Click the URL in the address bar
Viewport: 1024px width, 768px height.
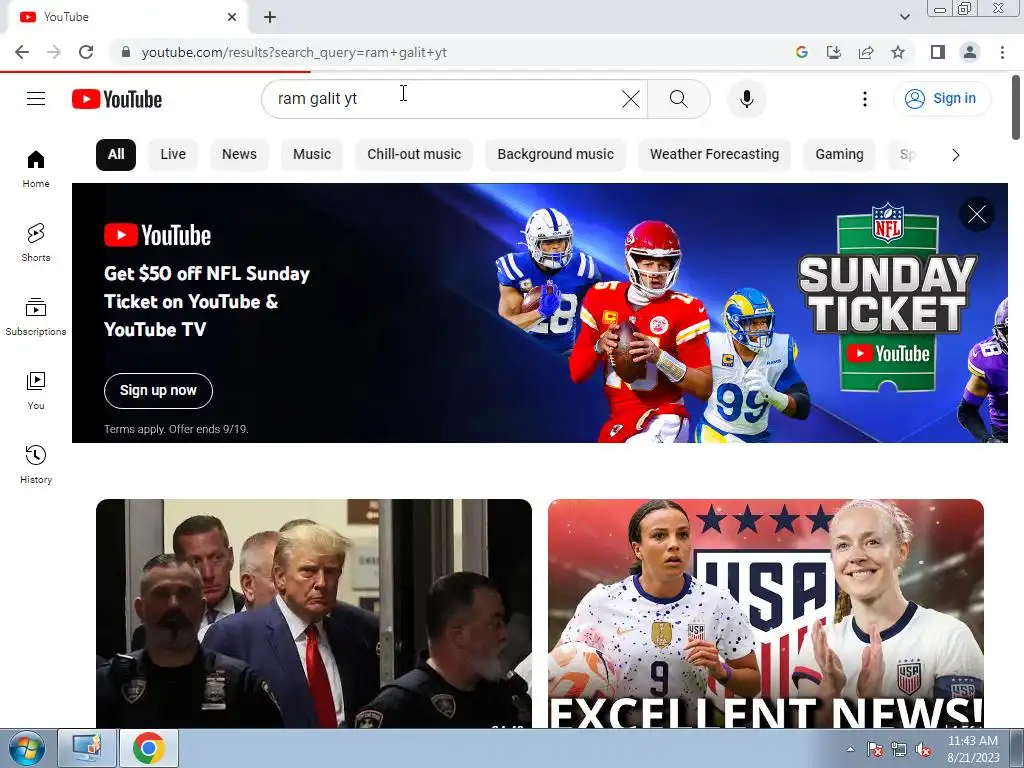pos(294,52)
